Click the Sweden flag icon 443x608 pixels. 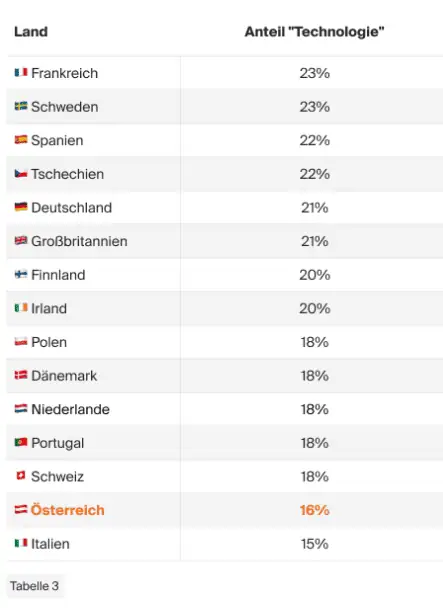click(x=21, y=106)
